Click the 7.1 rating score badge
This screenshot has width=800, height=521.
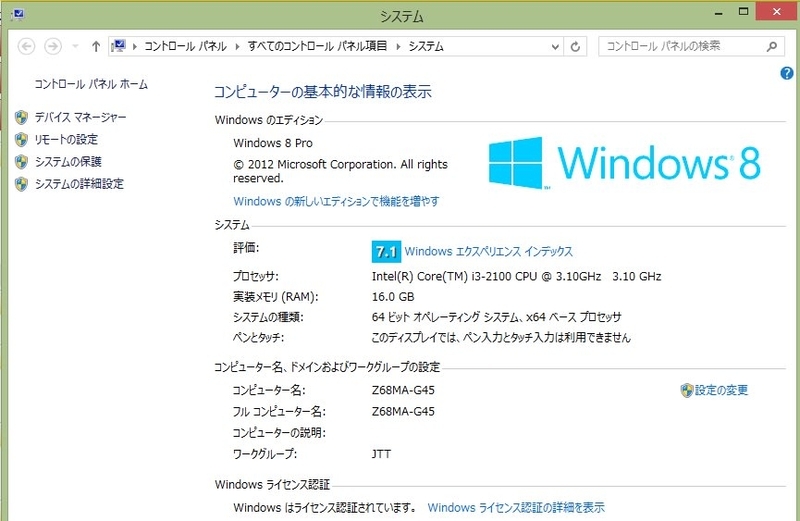(x=386, y=252)
